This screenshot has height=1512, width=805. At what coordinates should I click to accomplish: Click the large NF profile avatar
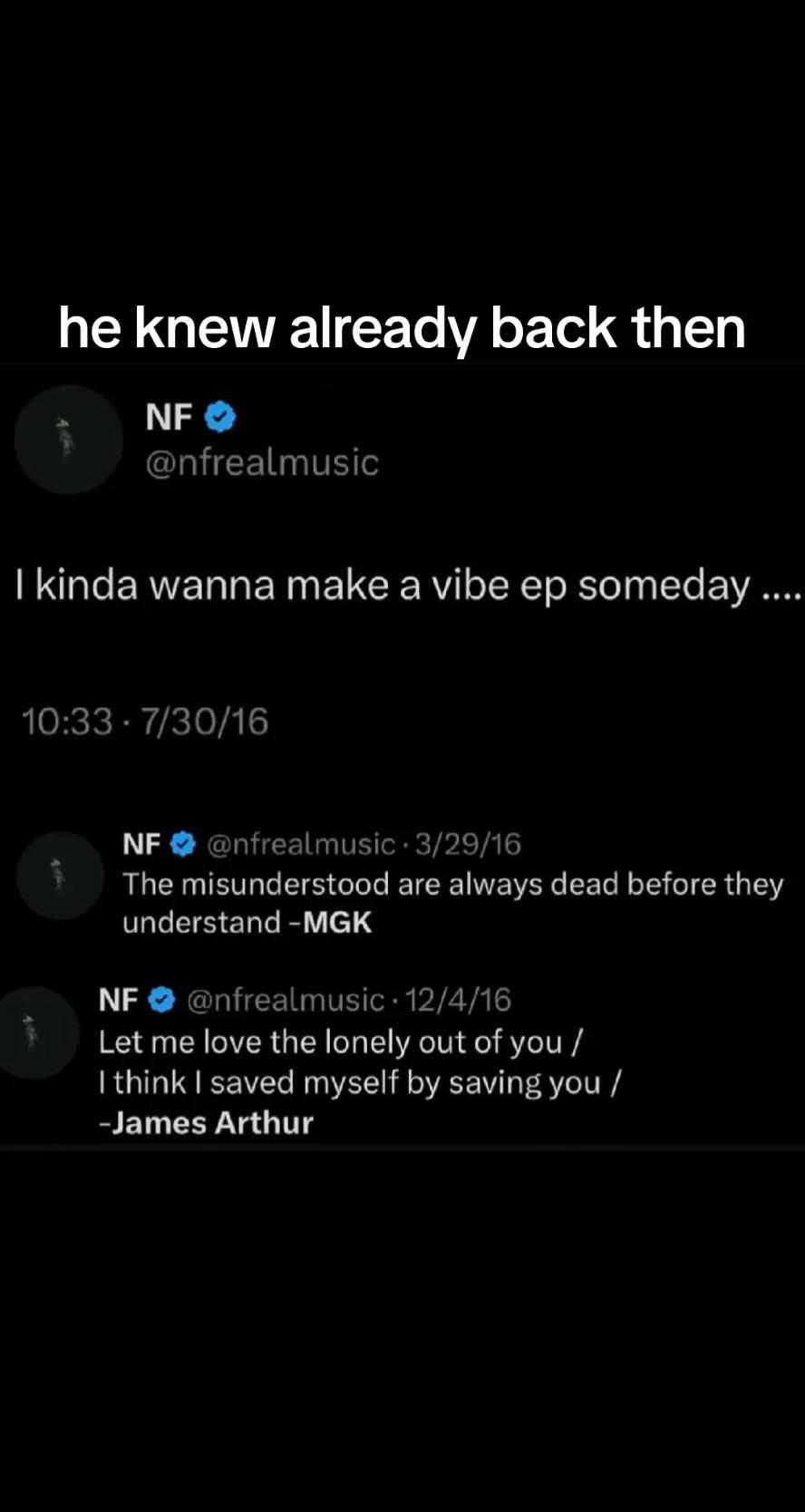click(x=68, y=440)
